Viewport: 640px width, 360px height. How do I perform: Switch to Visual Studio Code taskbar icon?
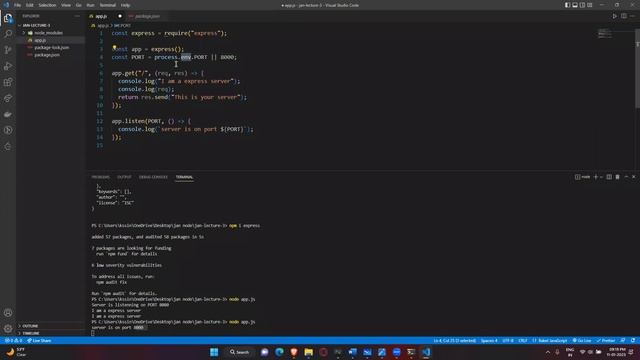tap(426, 352)
